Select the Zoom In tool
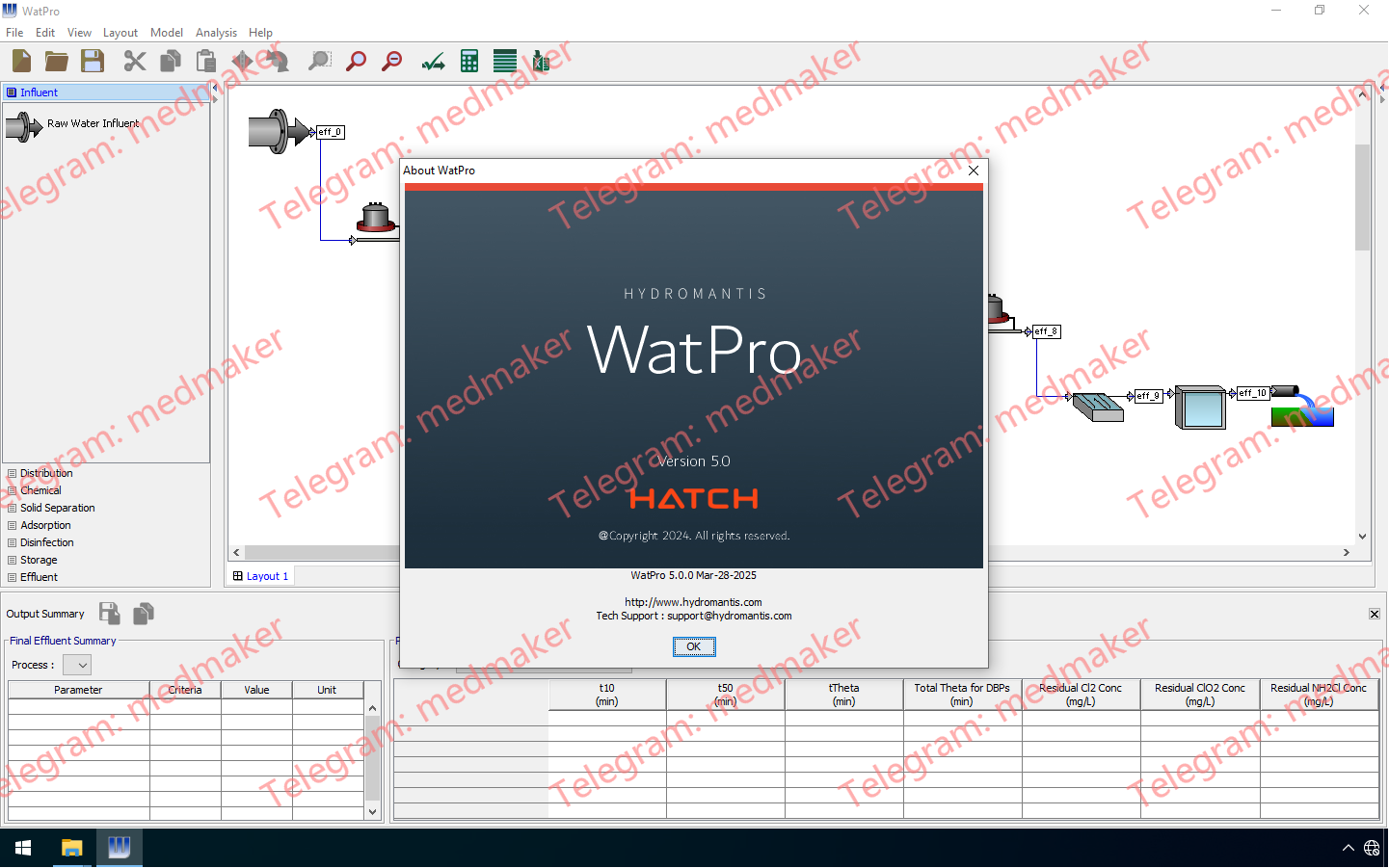This screenshot has height=868, width=1389. (x=356, y=60)
